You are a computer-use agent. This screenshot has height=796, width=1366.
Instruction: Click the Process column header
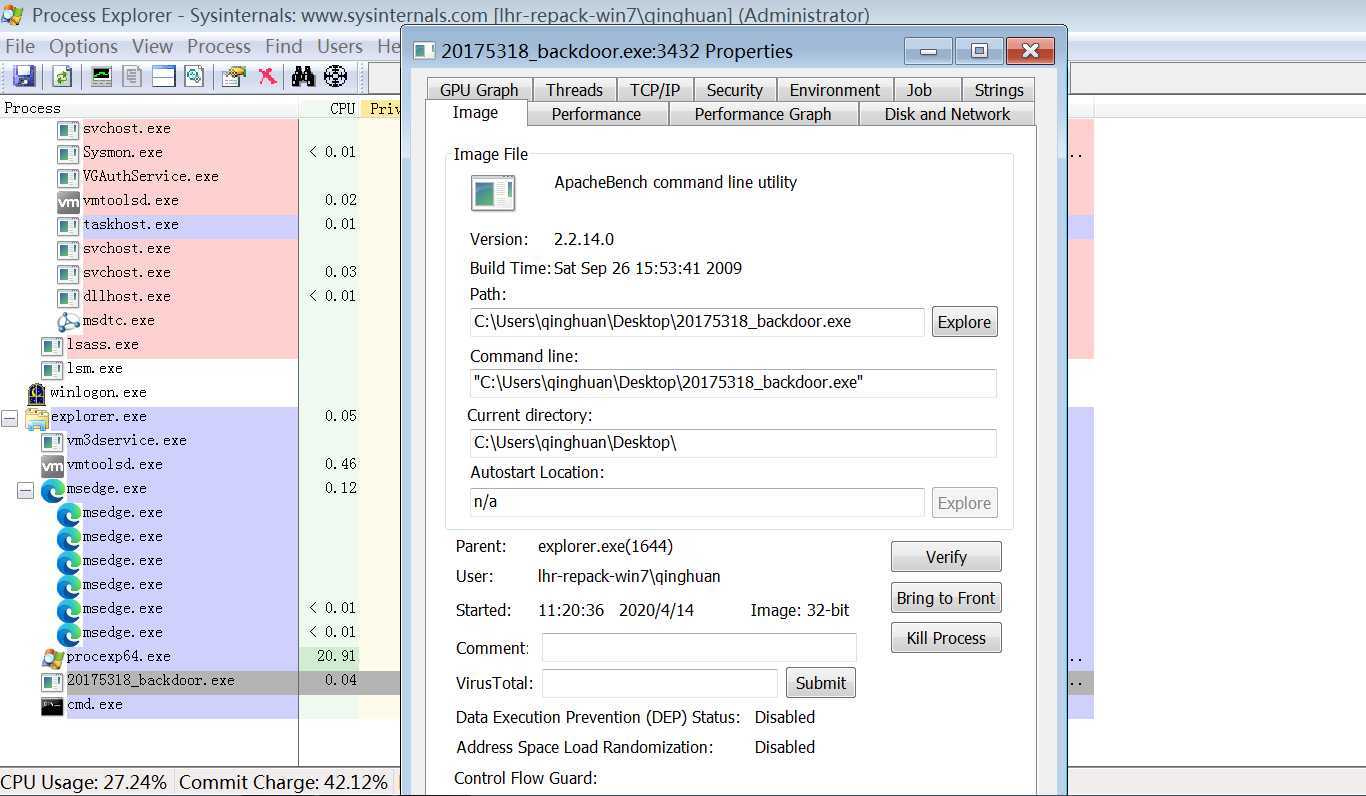click(150, 108)
